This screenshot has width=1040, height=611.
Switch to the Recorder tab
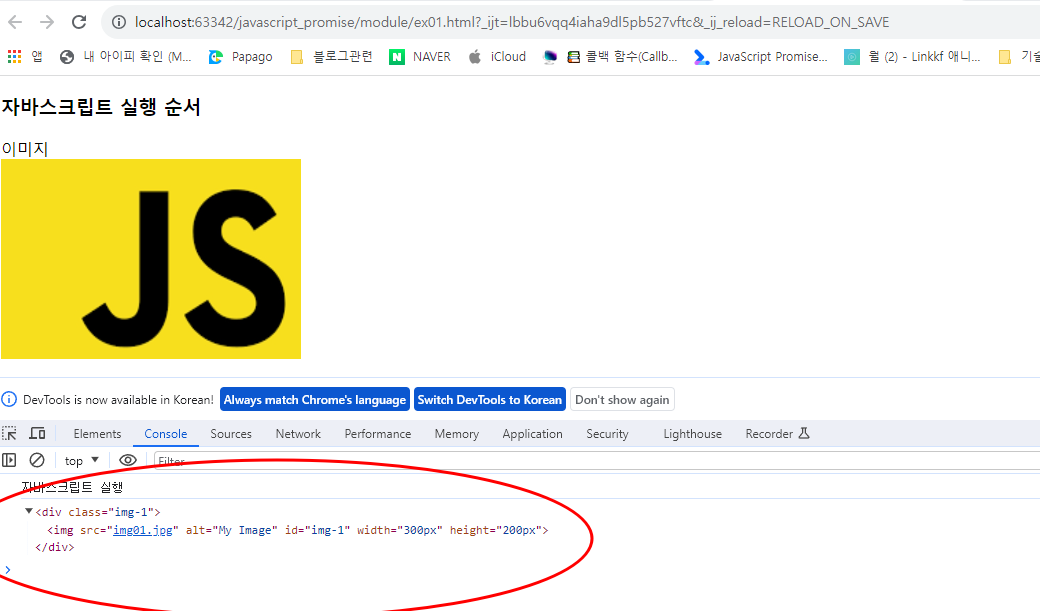pyautogui.click(x=777, y=434)
